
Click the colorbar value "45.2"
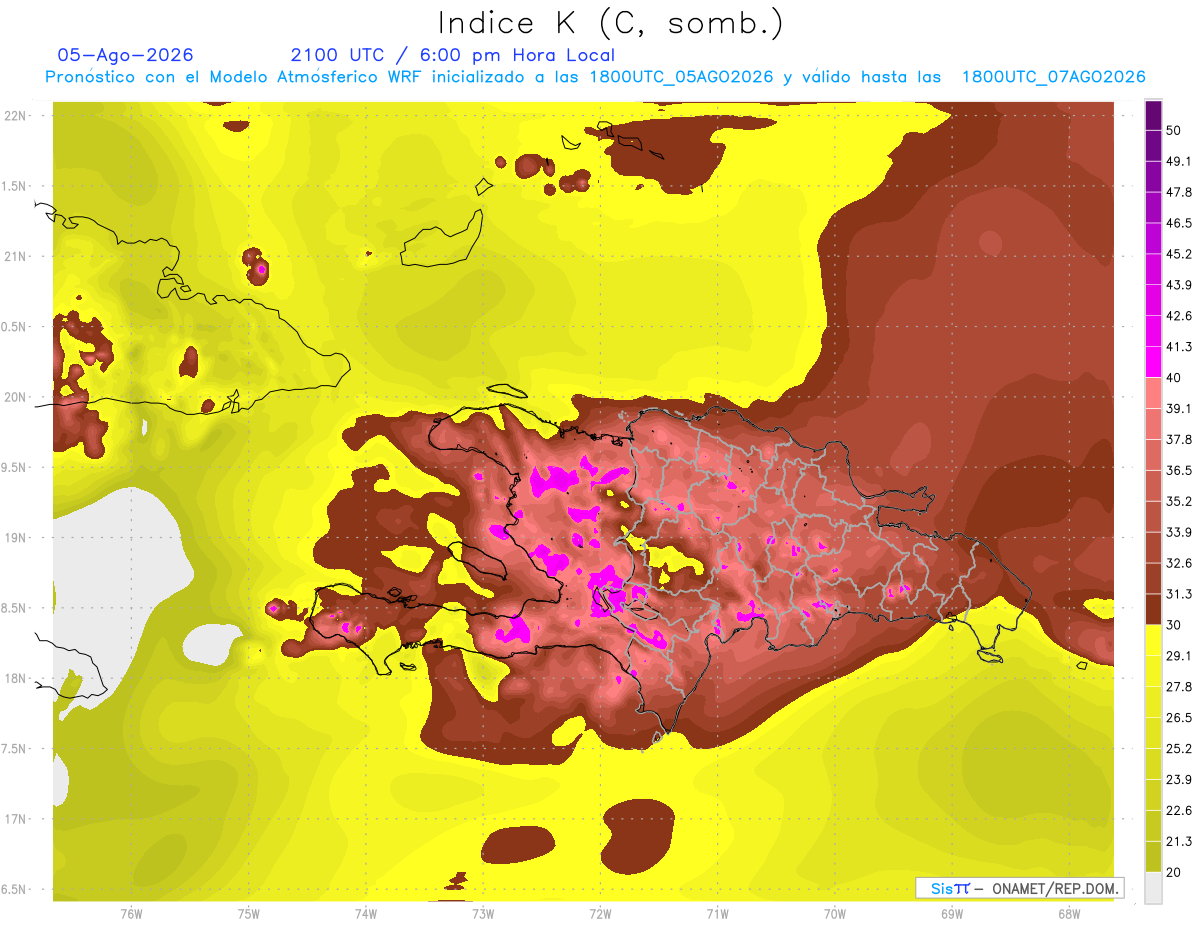(1179, 254)
